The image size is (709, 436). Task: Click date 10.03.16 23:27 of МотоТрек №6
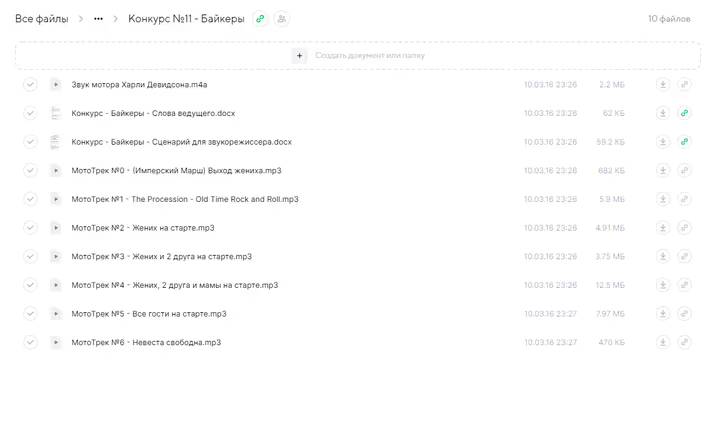550,342
